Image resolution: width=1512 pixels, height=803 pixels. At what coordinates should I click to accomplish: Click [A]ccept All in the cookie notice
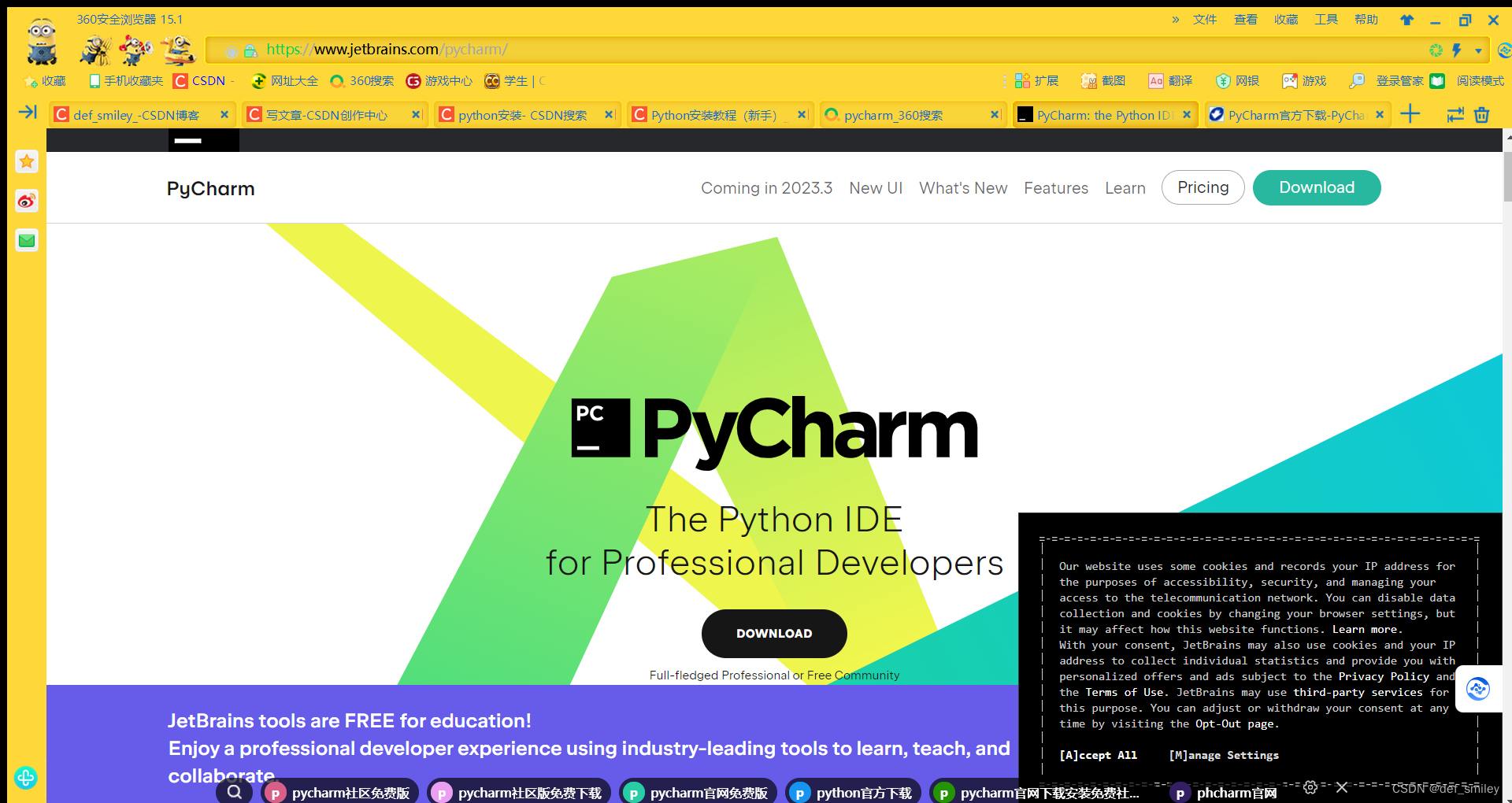click(1098, 755)
